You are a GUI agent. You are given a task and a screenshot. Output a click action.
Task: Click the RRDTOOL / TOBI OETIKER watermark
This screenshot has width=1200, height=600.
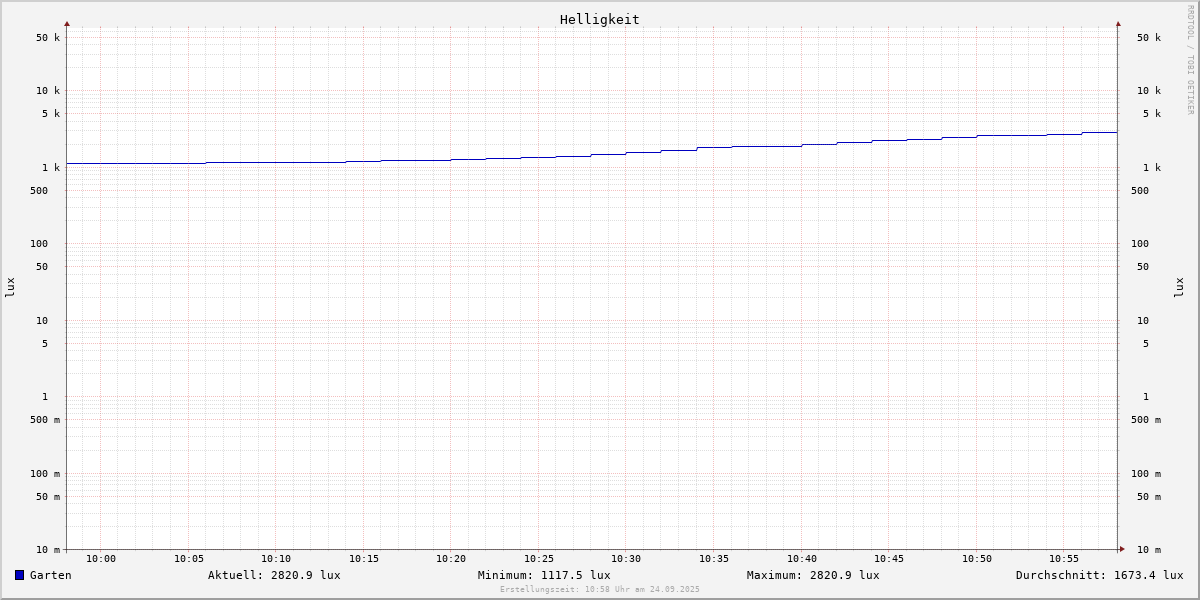coord(1190,60)
